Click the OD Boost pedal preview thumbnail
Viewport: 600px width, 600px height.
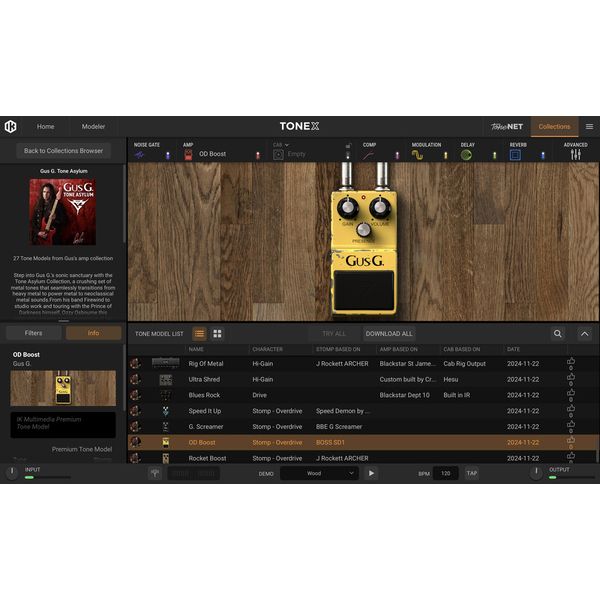(x=63, y=388)
